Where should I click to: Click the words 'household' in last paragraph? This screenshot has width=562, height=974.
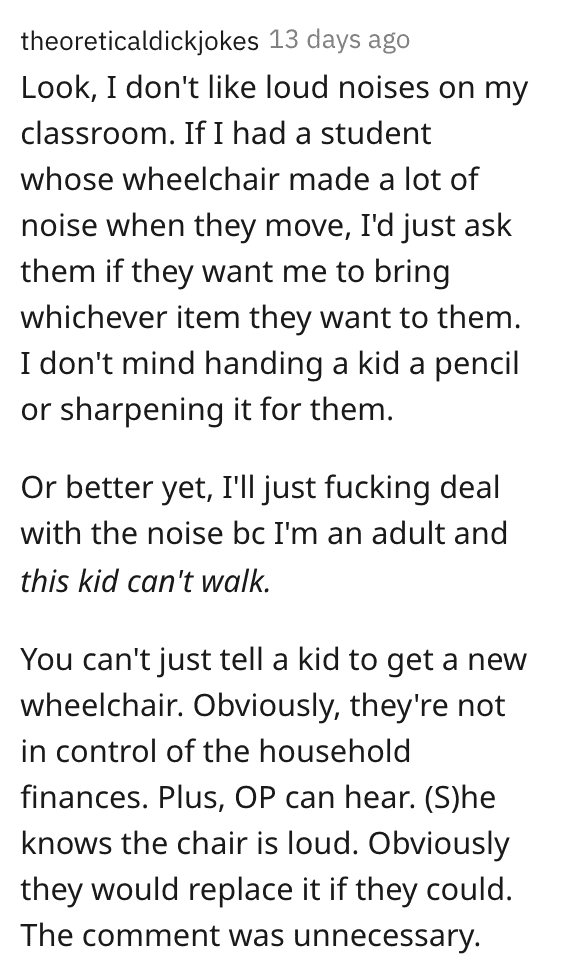point(335,751)
